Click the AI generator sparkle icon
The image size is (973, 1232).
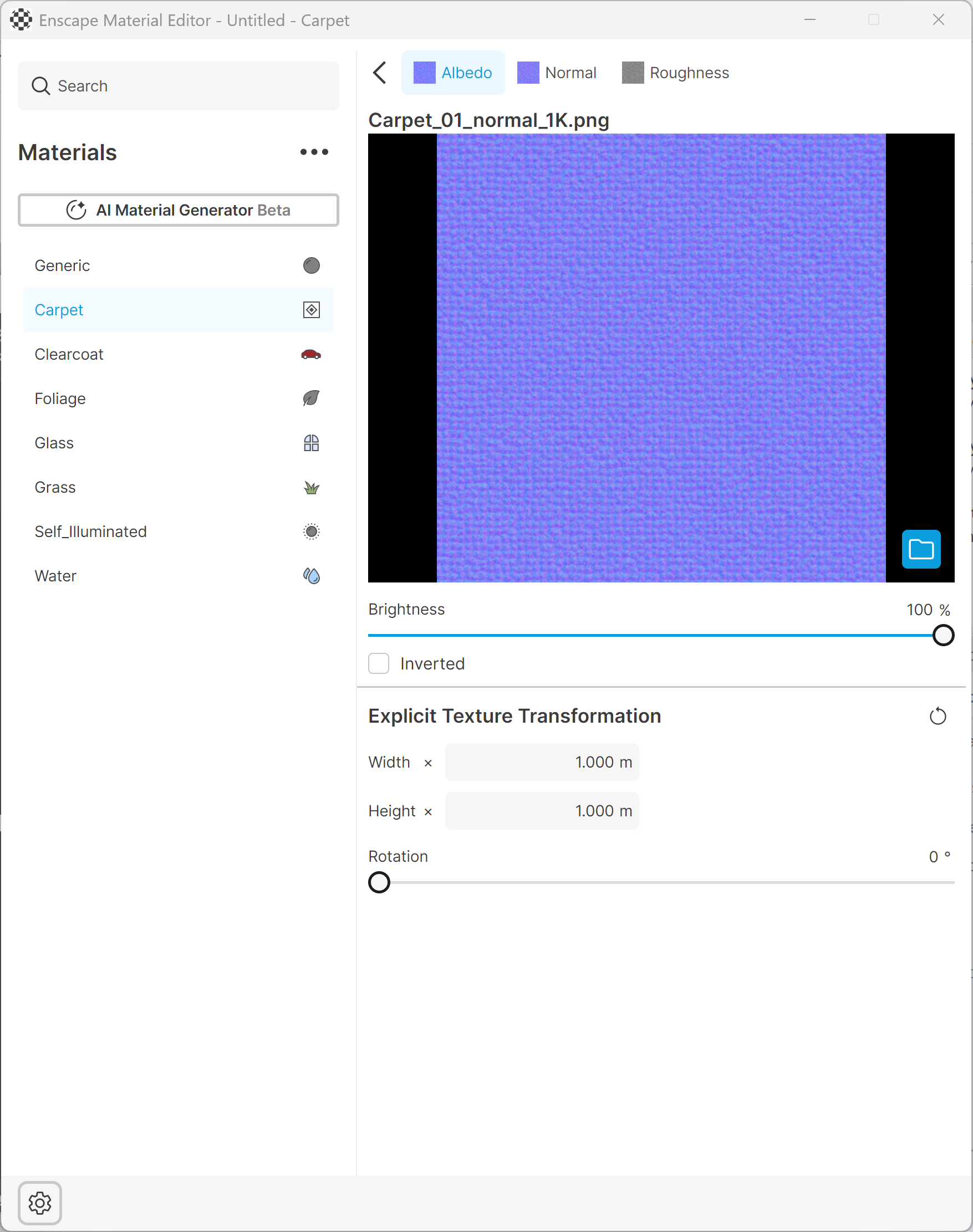(77, 210)
